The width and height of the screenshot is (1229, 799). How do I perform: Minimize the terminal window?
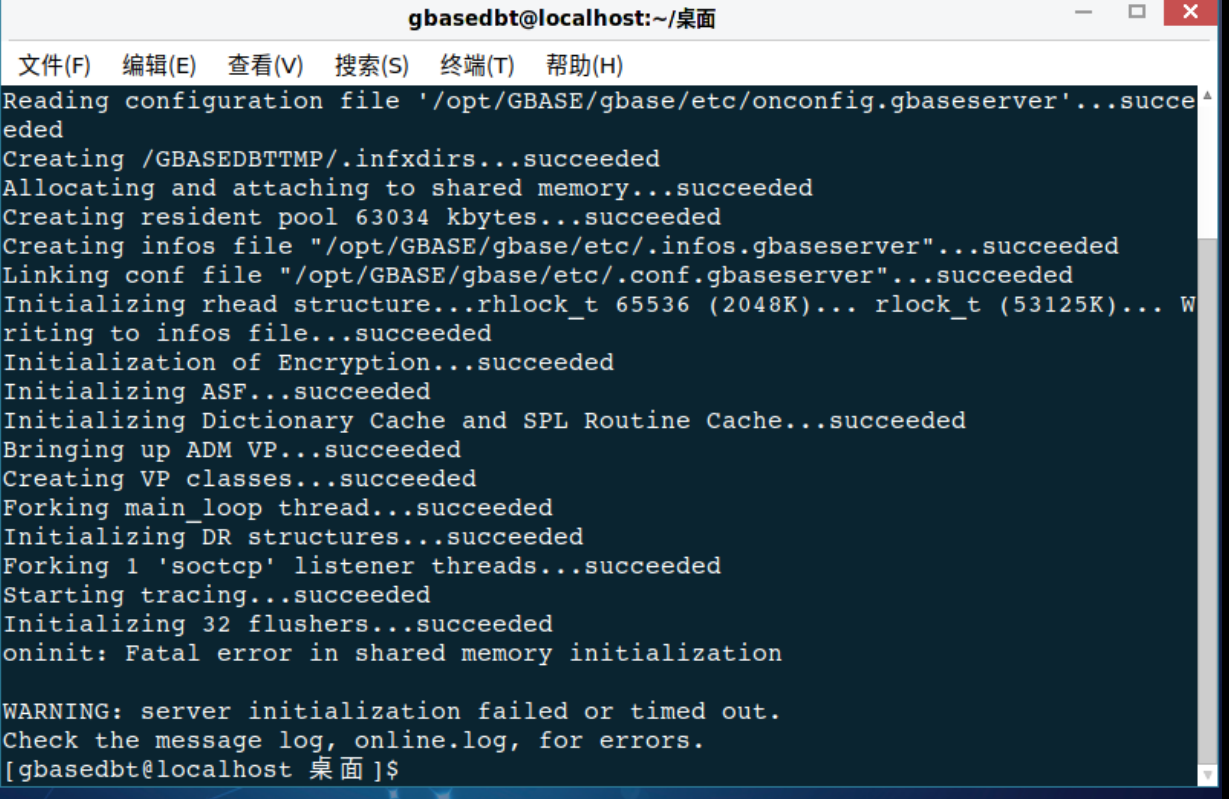[x=1085, y=14]
